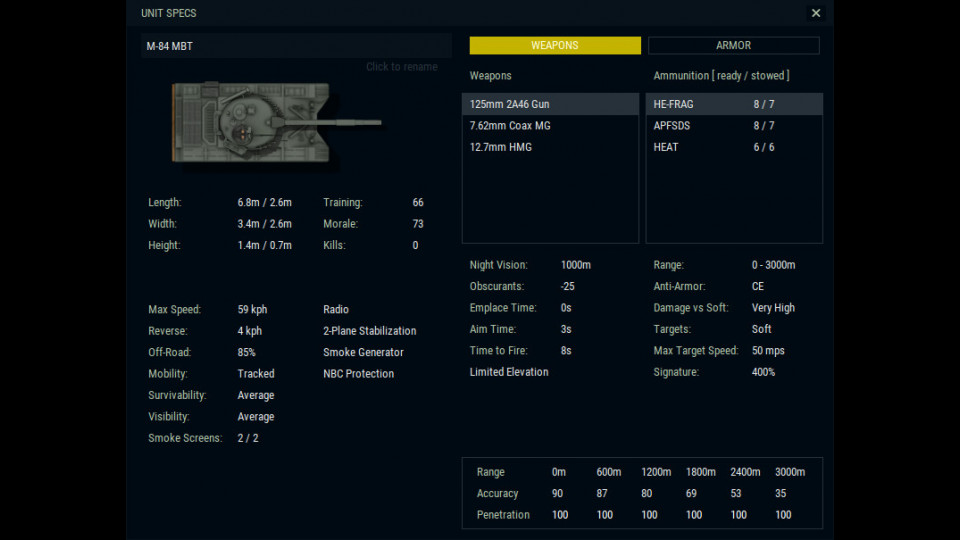Select the 12.7mm HMG weapon
This screenshot has width=960, height=540.
[x=550, y=147]
